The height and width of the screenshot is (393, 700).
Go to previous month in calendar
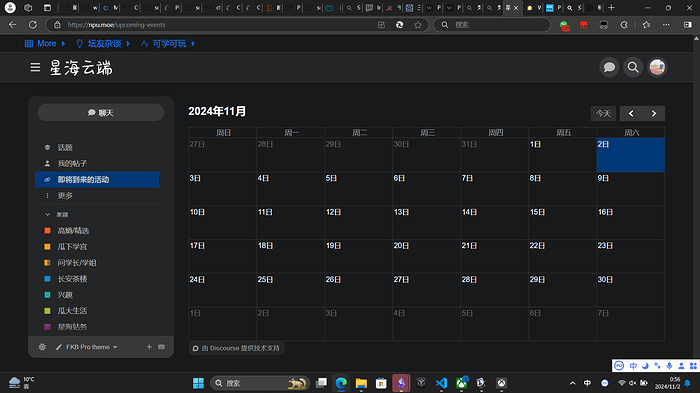click(x=631, y=113)
